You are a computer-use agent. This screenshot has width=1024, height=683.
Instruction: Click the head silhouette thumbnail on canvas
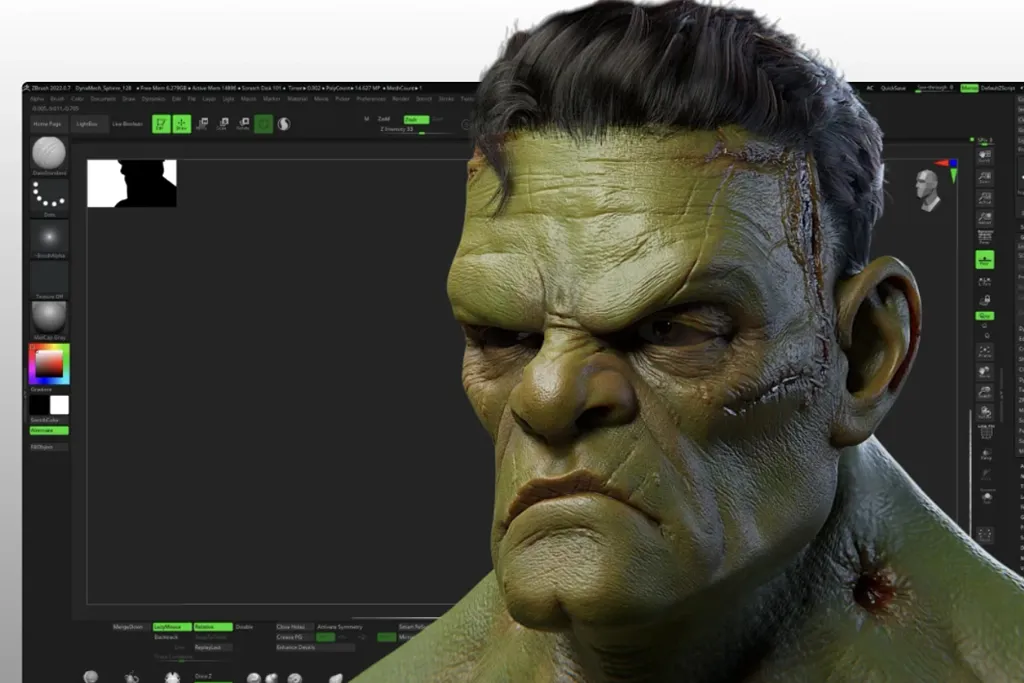tap(132, 183)
